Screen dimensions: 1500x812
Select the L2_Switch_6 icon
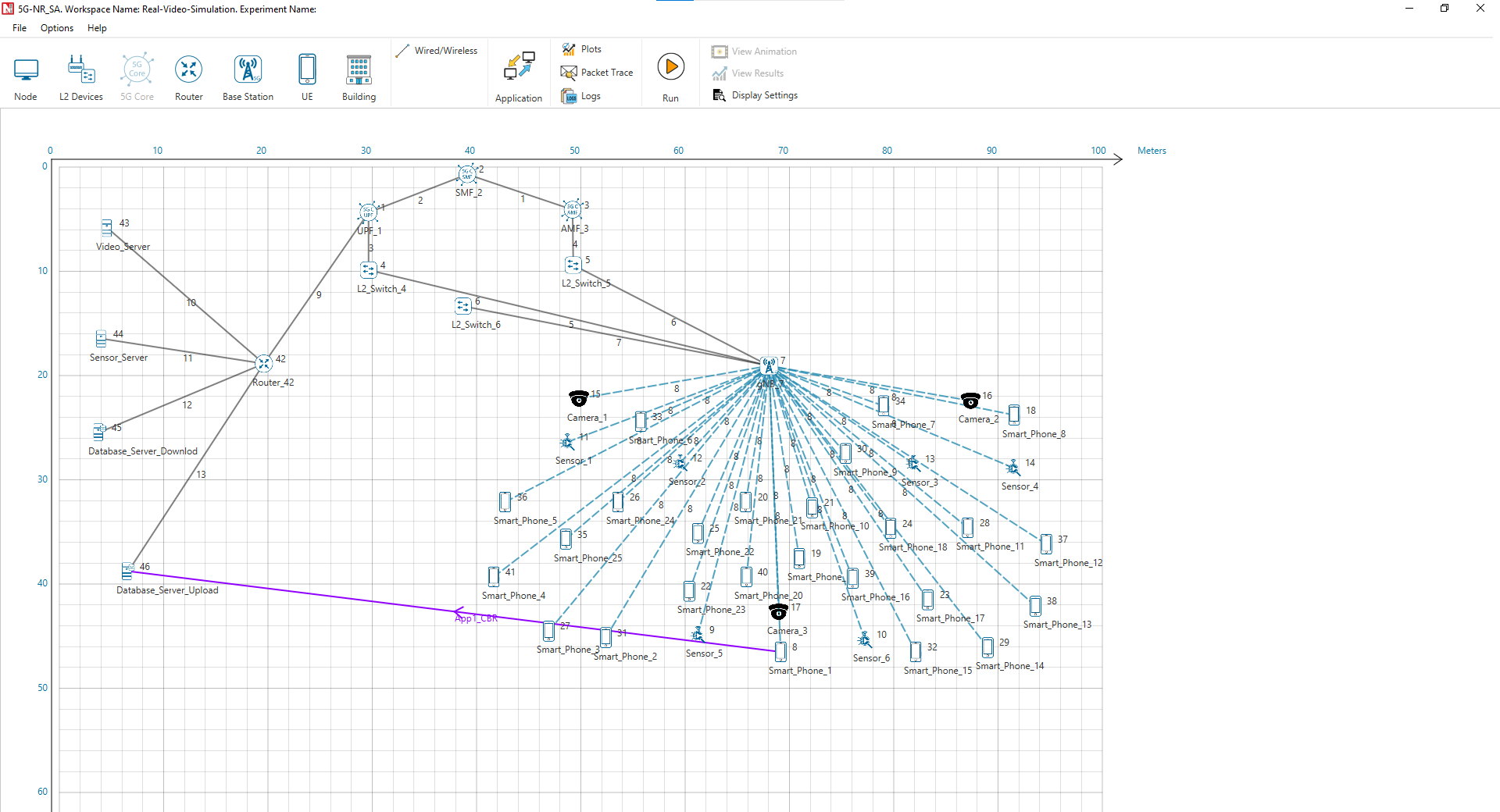[x=463, y=306]
